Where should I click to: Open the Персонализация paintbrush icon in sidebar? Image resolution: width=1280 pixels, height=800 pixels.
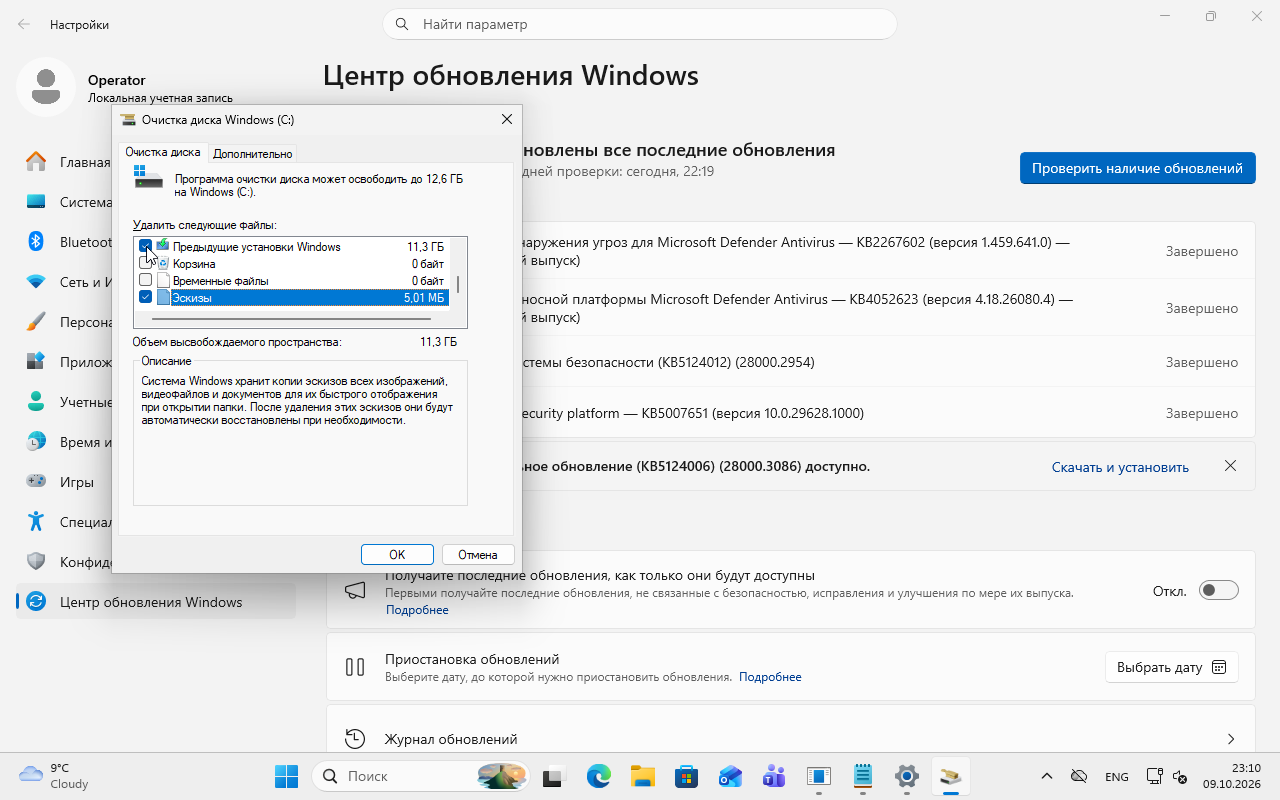tap(36, 322)
